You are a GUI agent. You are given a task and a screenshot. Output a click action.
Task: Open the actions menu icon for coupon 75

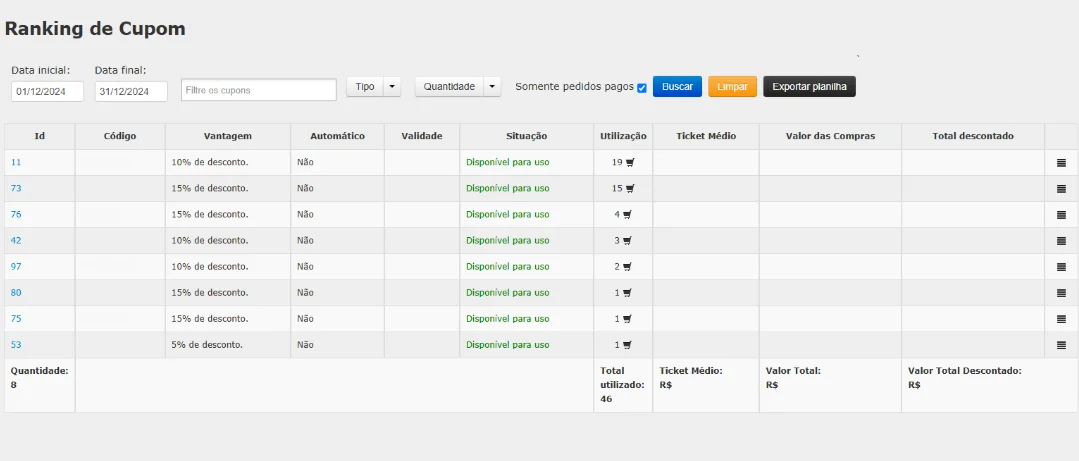coord(1061,319)
